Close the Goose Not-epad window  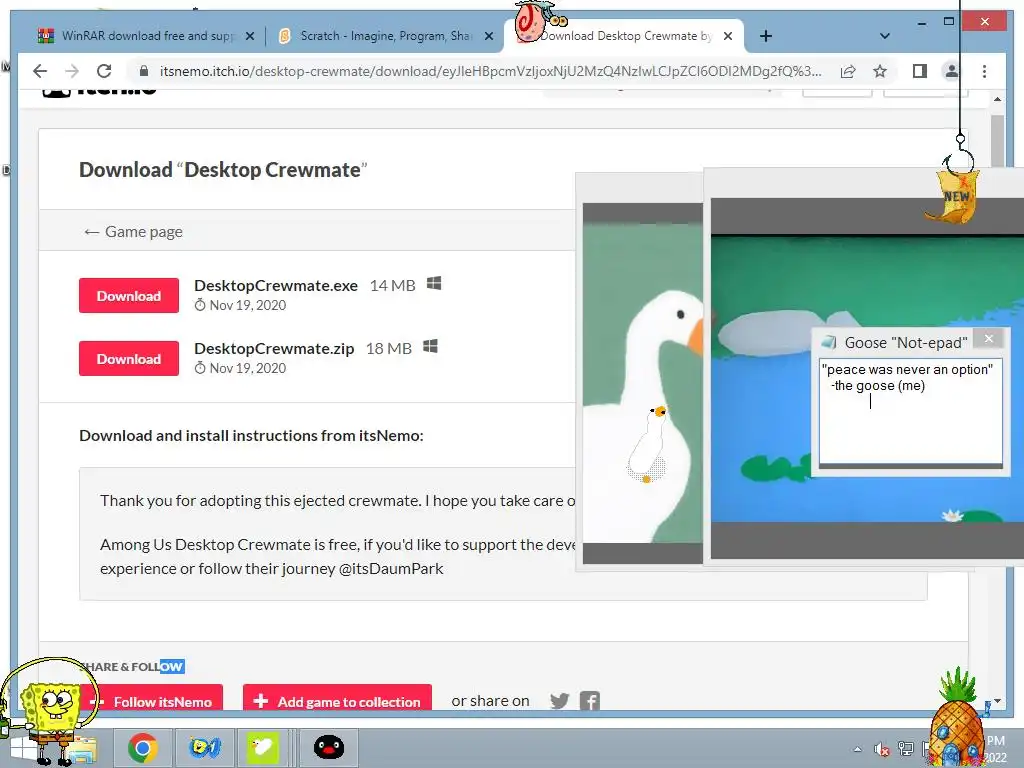[x=989, y=338]
